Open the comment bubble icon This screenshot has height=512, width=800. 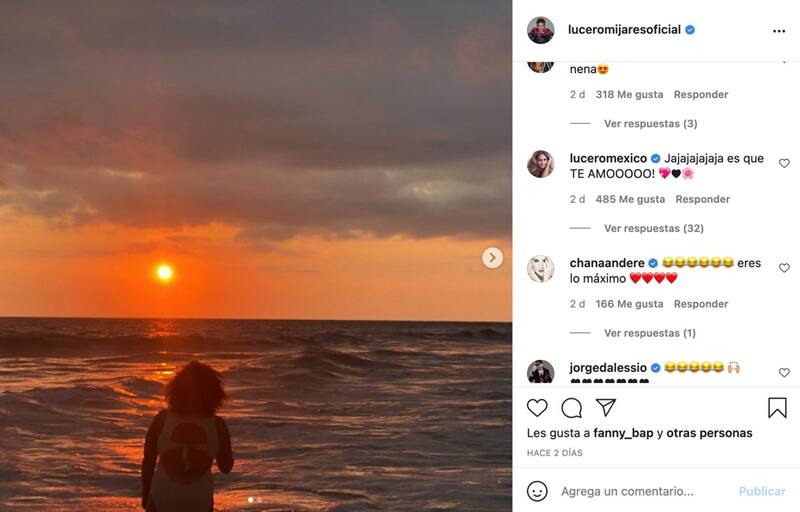tap(572, 407)
